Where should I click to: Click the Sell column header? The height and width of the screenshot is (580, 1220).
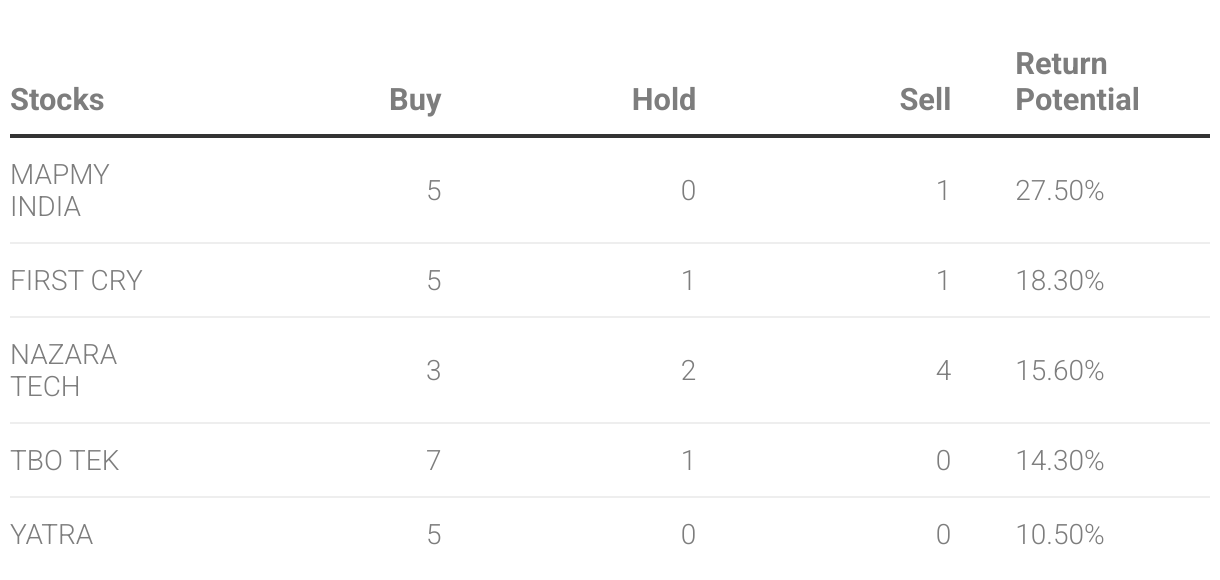coord(925,100)
